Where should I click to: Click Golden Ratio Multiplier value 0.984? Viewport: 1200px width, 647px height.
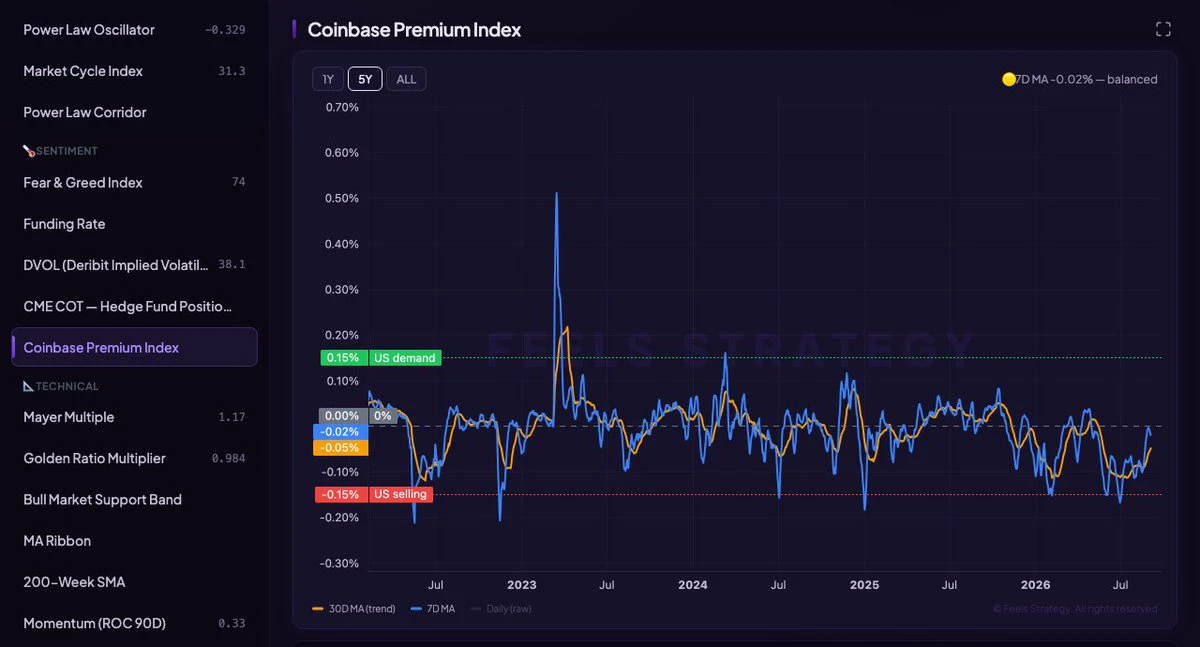228,458
